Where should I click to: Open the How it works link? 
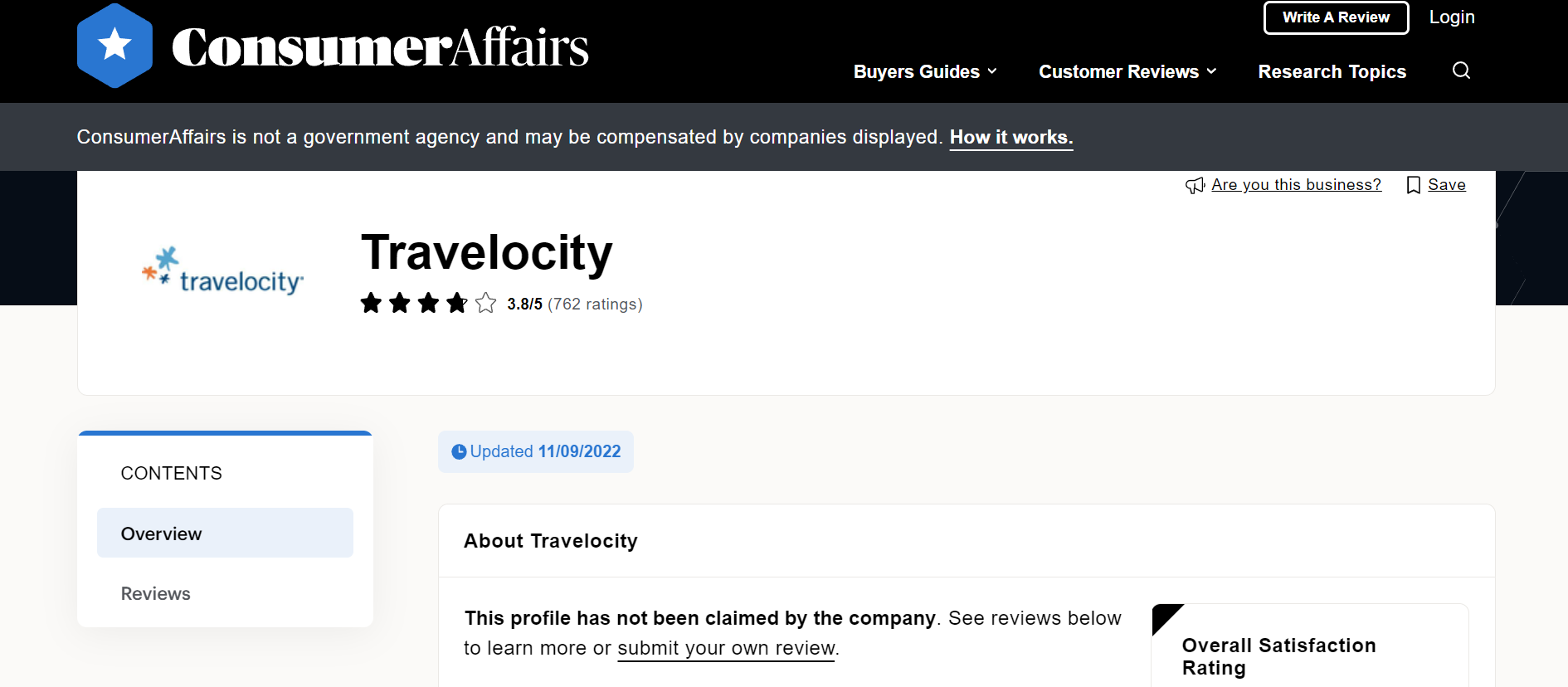[1011, 138]
